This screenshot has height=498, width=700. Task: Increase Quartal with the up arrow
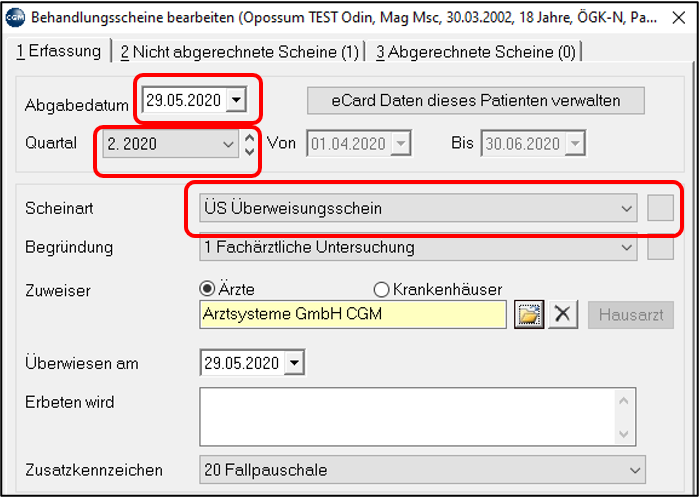pos(250,136)
